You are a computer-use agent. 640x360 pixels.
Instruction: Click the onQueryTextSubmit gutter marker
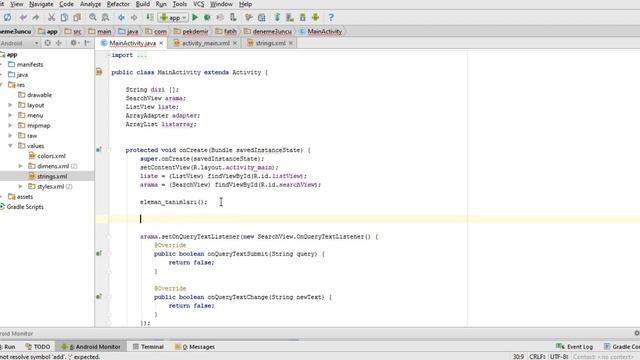[x=99, y=253]
